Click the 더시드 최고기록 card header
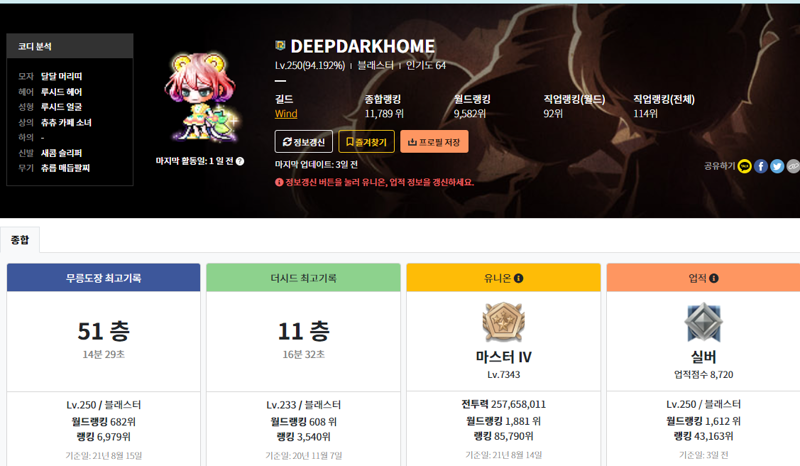This screenshot has width=800, height=466. [x=303, y=278]
